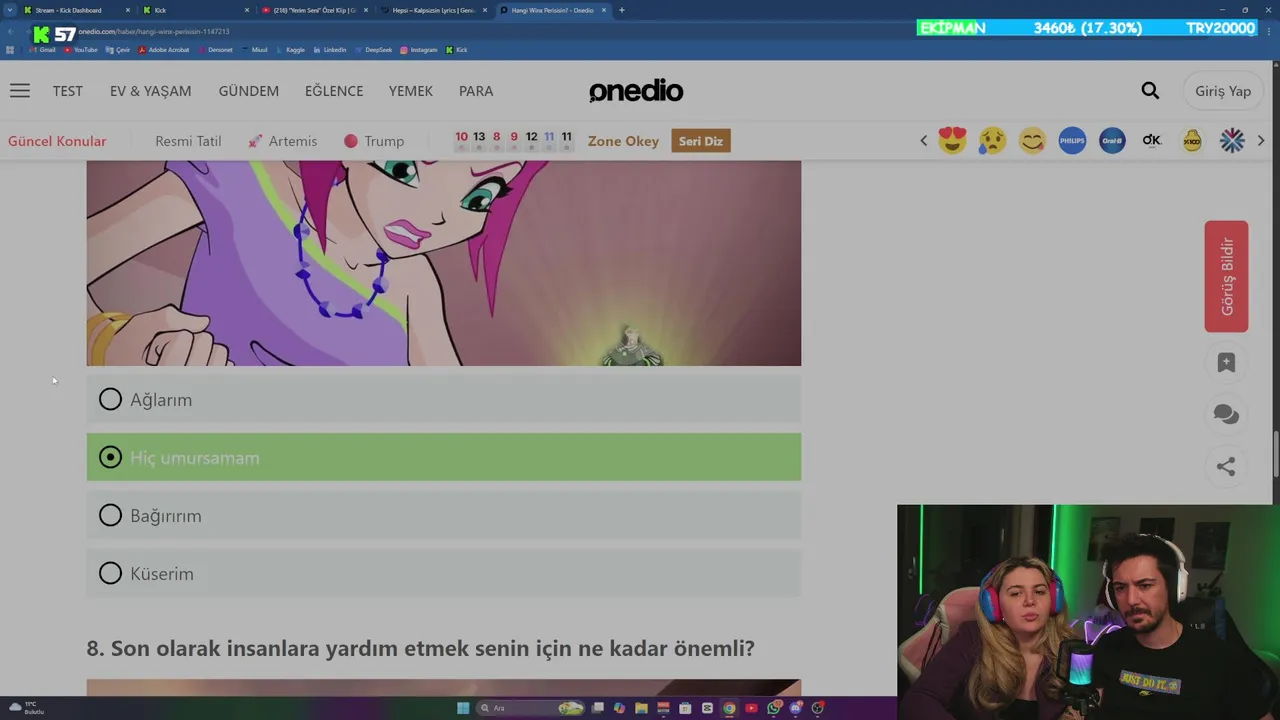Open DeepSeek bookmark
1280x720 pixels.
pos(373,50)
